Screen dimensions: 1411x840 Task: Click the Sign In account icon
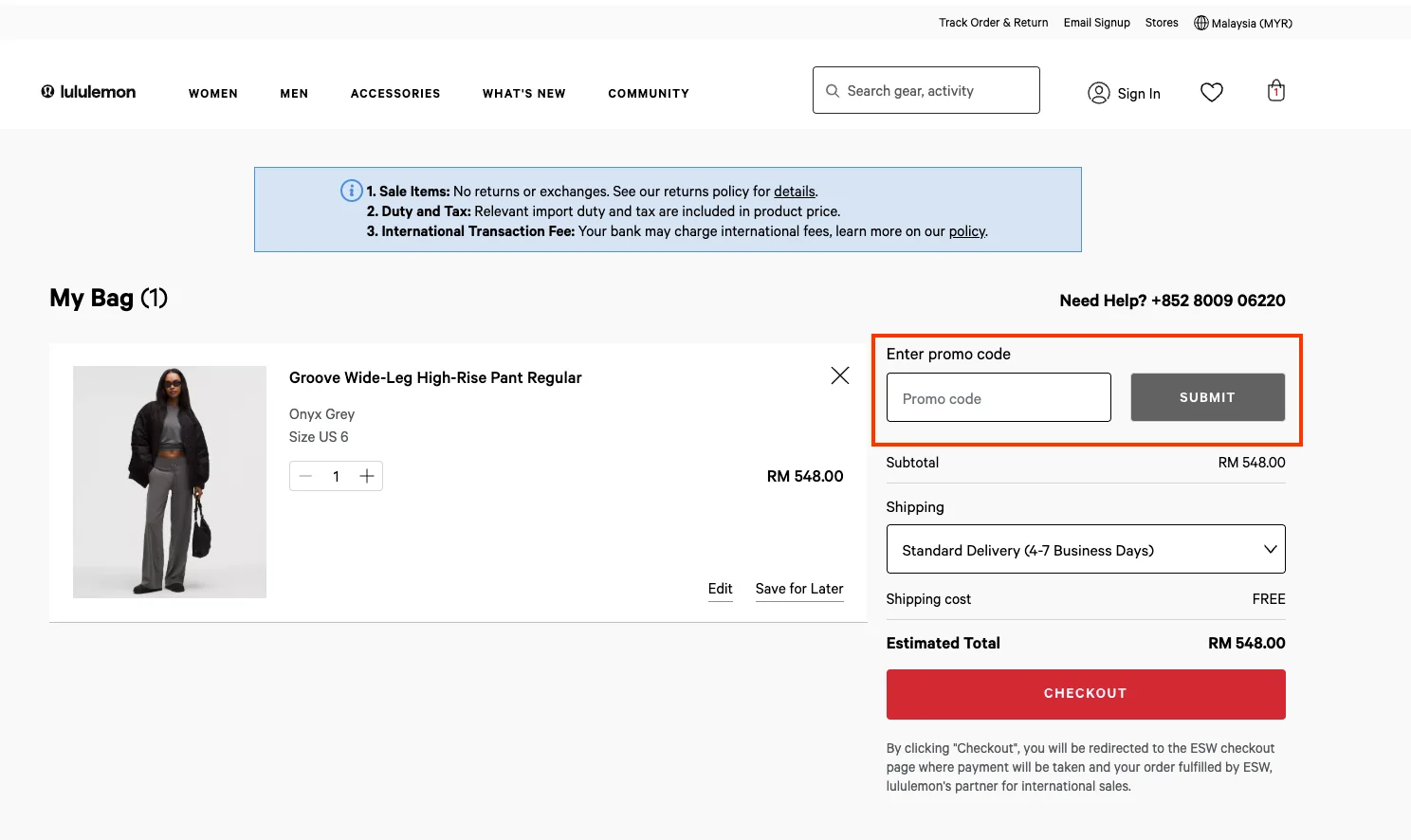[1099, 93]
